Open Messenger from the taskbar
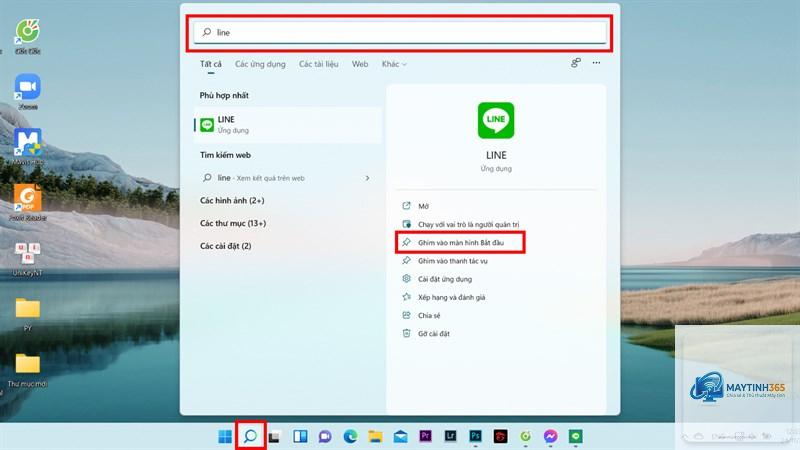This screenshot has width=800, height=450. point(551,436)
